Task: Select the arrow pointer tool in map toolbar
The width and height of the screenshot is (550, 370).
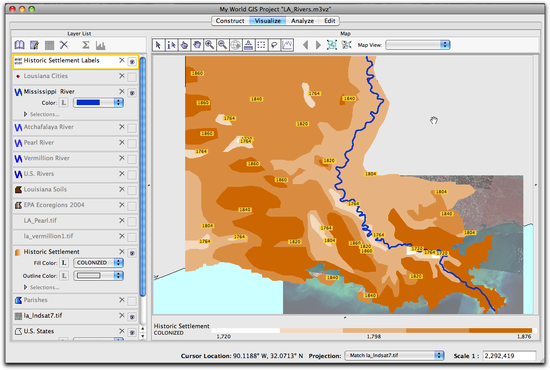Action: click(x=158, y=45)
